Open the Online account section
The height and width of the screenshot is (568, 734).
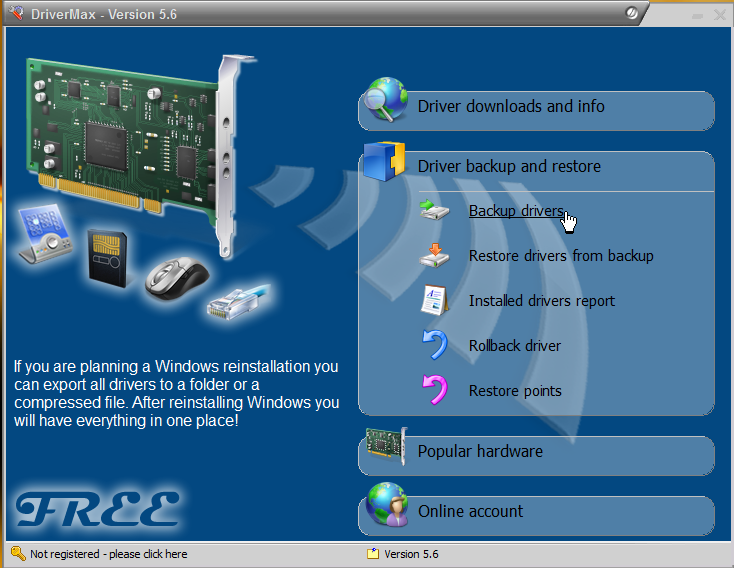click(470, 512)
